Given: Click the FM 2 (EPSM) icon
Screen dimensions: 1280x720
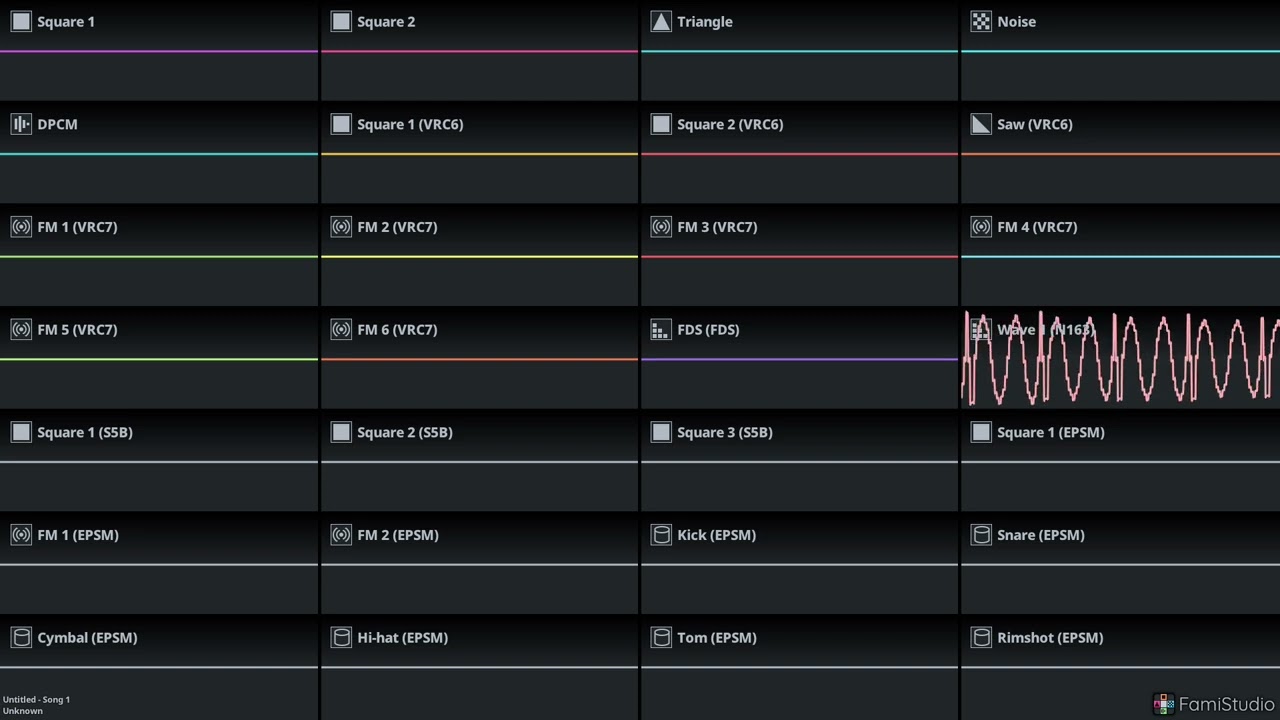Looking at the screenshot, I should tap(341, 535).
